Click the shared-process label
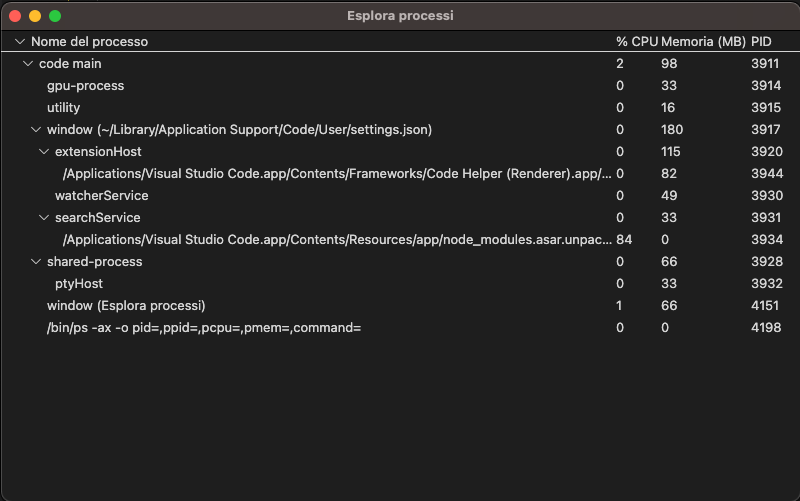This screenshot has height=501, width=800. [x=94, y=261]
